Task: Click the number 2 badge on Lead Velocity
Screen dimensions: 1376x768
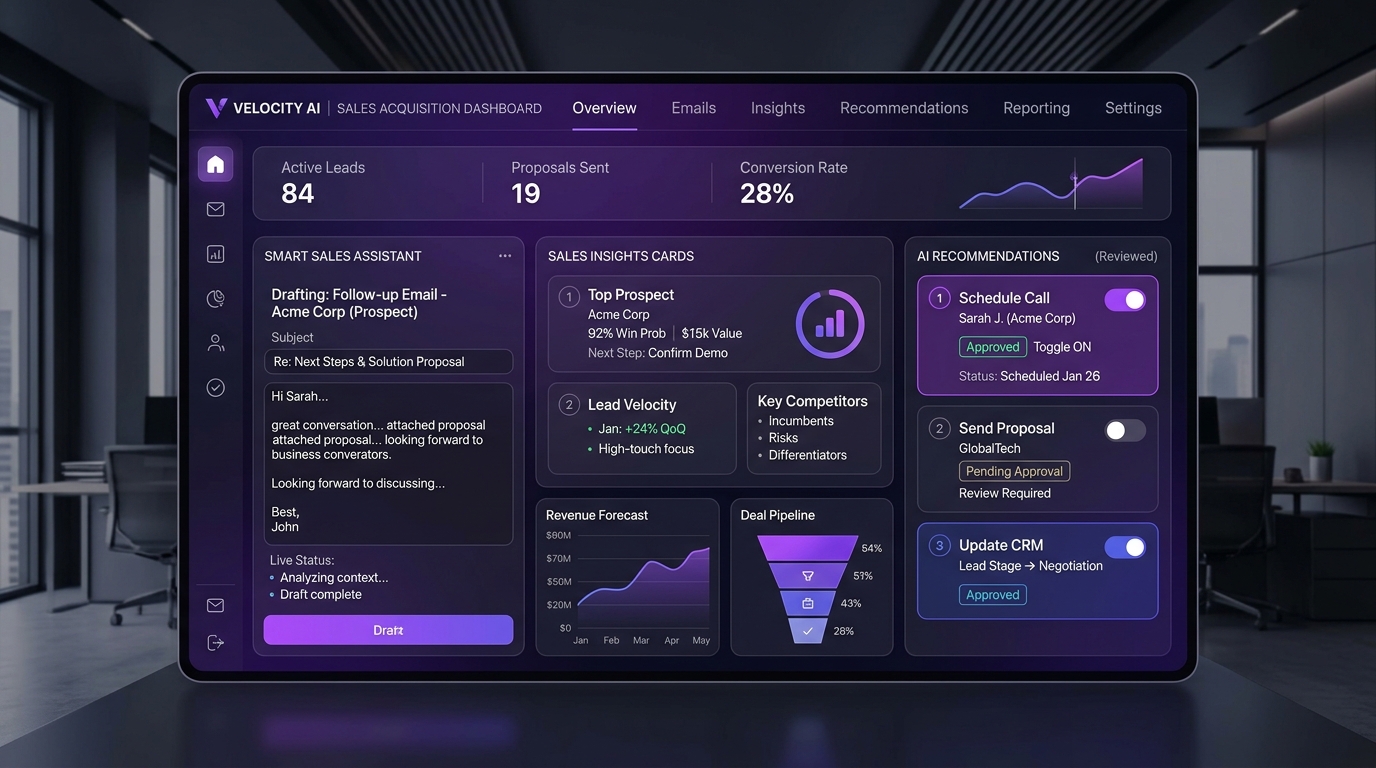Action: pyautogui.click(x=569, y=405)
